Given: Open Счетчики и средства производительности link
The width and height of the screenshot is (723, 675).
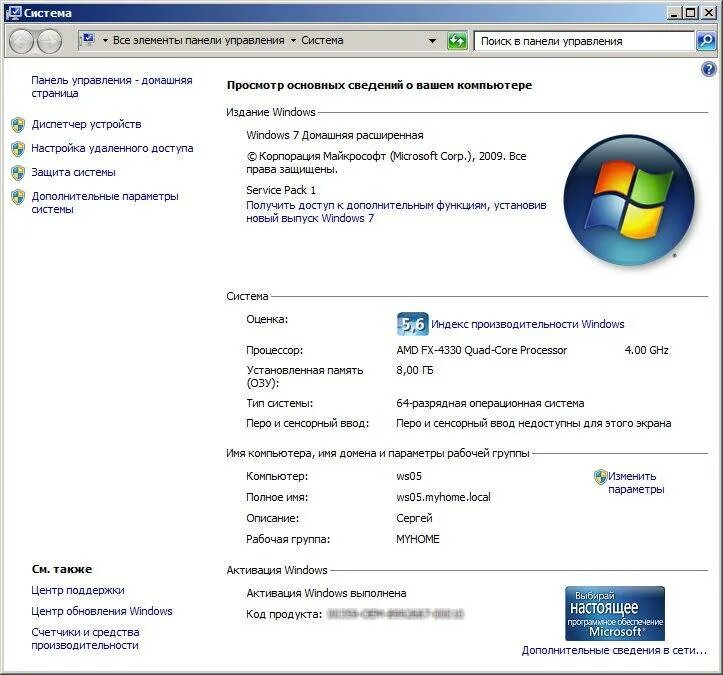Looking at the screenshot, I should tap(85, 639).
